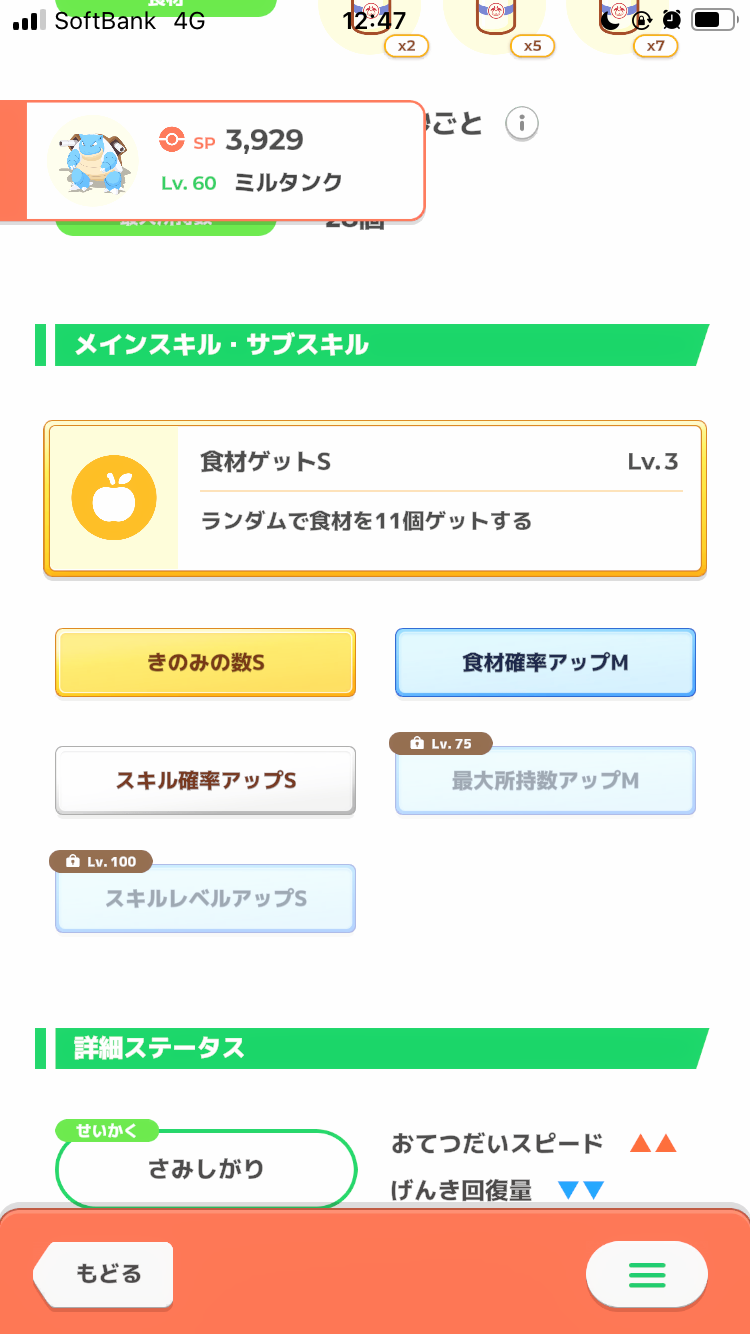The width and height of the screenshot is (750, 1334).
Task: Tap the info icon near the top
Action: [522, 124]
